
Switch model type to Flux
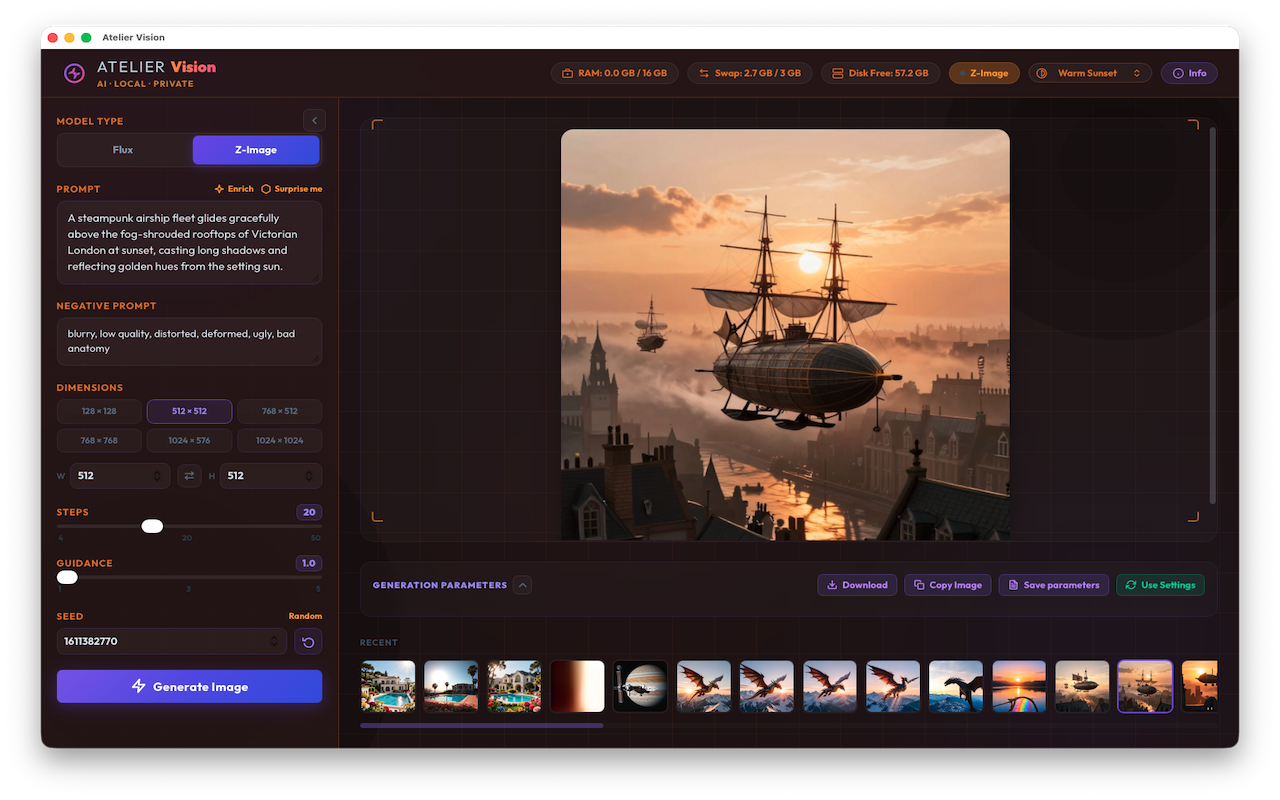pyautogui.click(x=123, y=150)
